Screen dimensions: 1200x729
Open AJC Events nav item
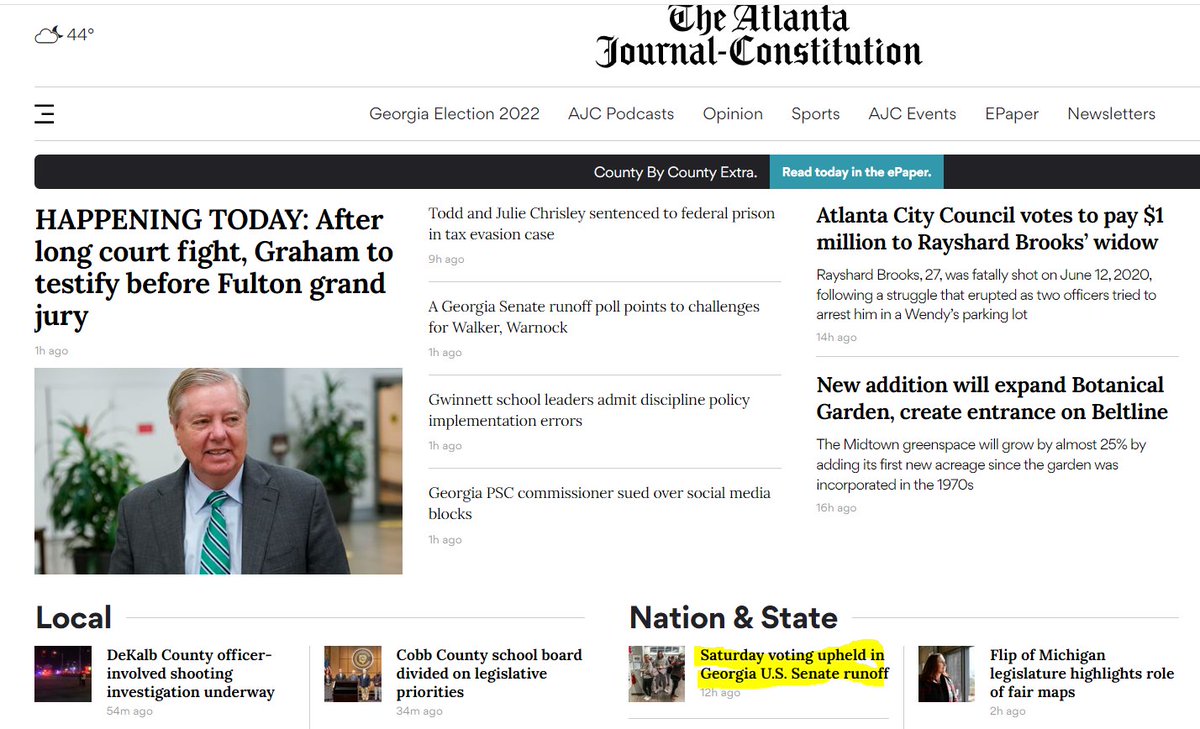point(912,114)
